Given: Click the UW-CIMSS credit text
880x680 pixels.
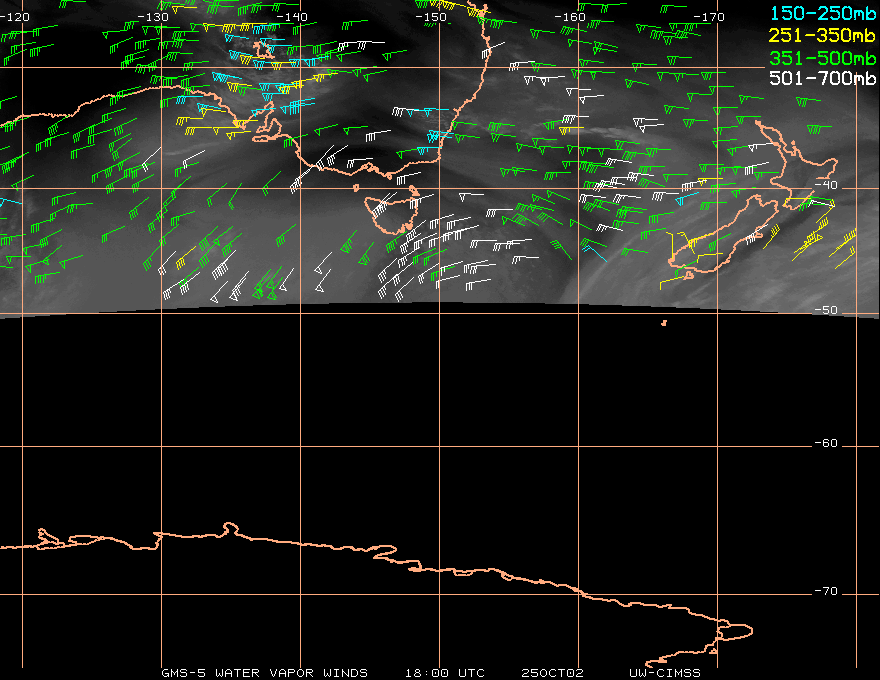Looking at the screenshot, I should [x=664, y=673].
